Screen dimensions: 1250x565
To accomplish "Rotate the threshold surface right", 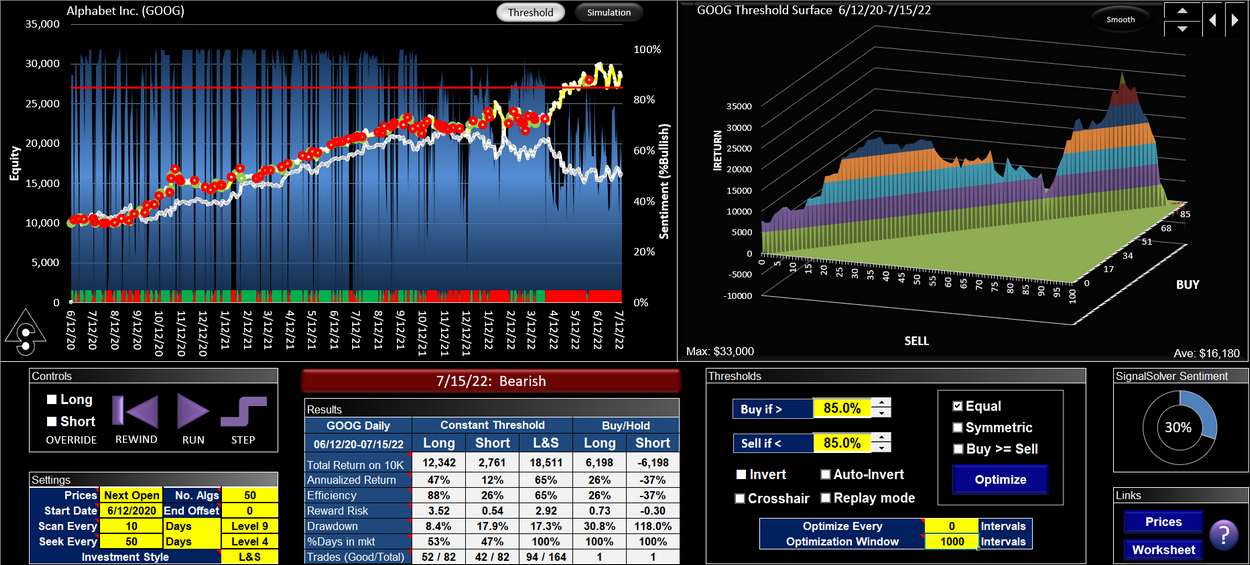I will tap(1235, 19).
